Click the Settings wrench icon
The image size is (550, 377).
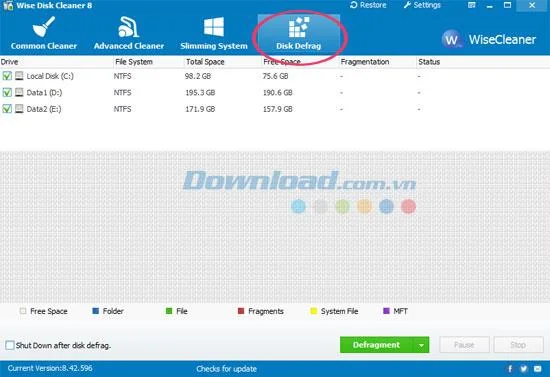(407, 5)
